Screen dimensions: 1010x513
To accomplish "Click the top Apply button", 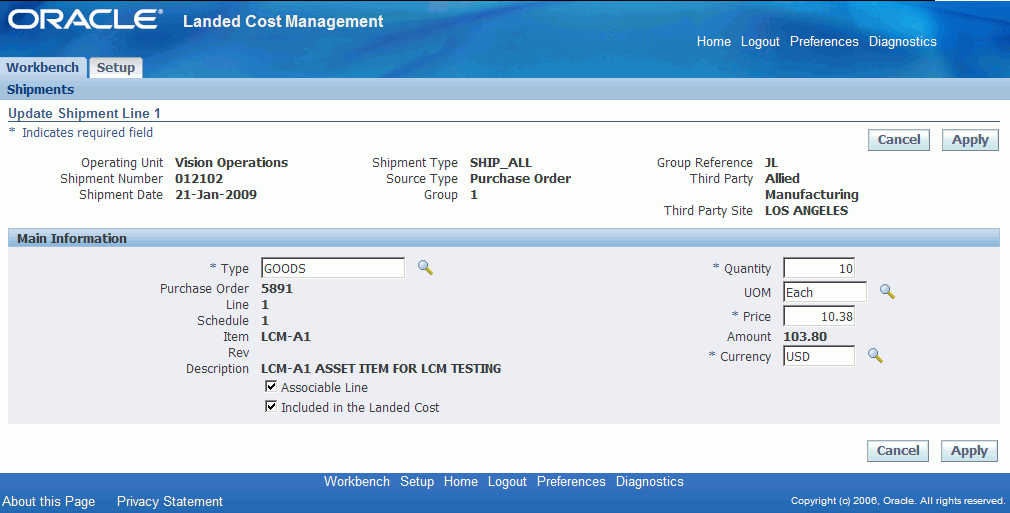I will point(970,140).
